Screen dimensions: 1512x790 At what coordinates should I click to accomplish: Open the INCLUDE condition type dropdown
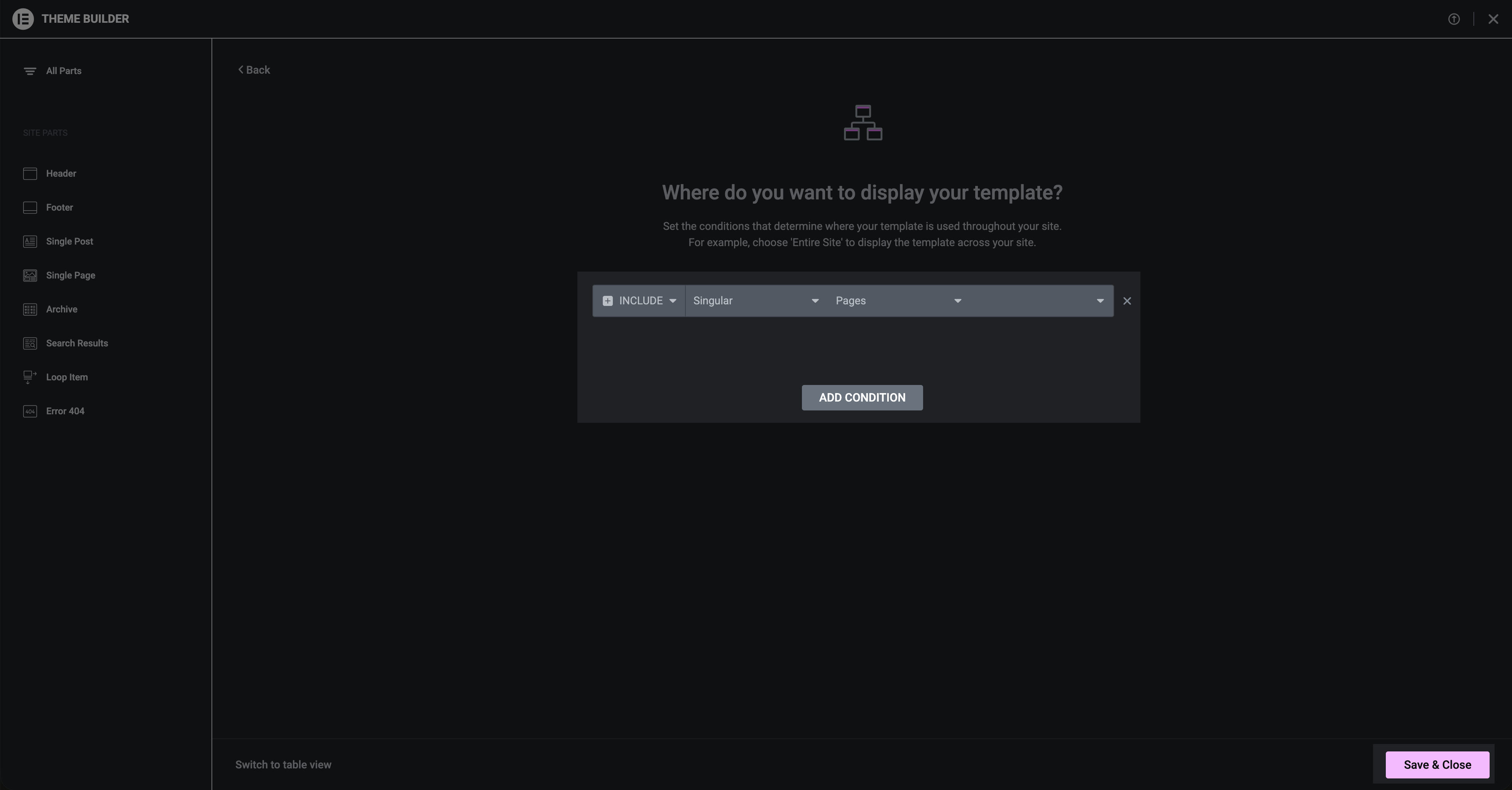pyautogui.click(x=639, y=301)
